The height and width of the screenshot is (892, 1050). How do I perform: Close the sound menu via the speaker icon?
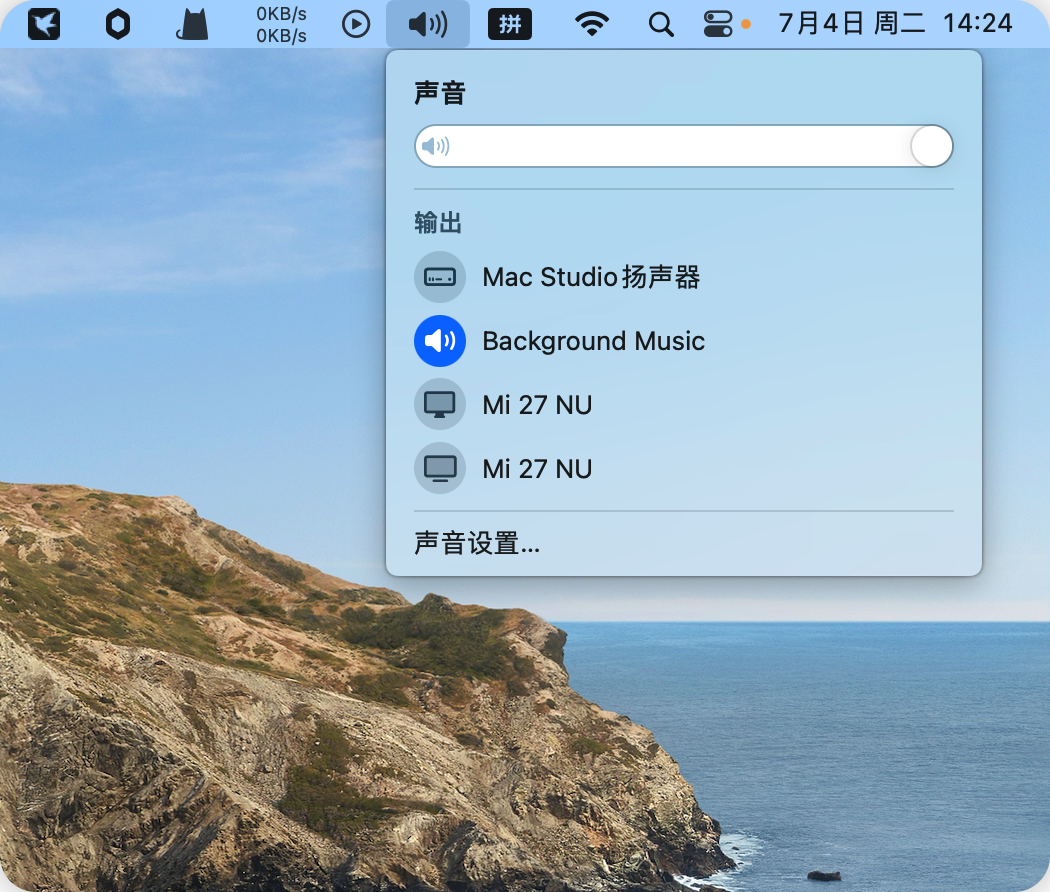point(428,24)
